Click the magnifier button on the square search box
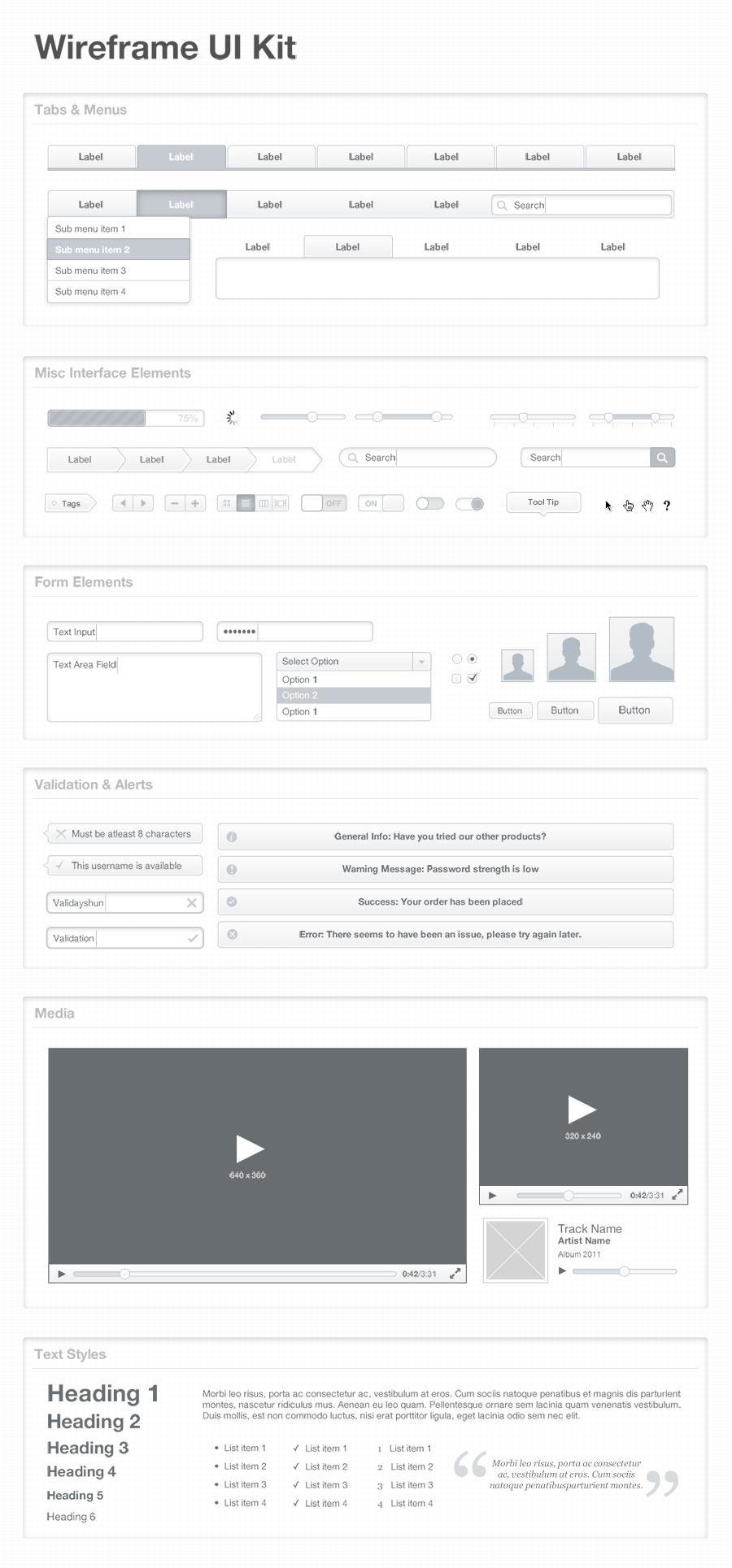The height and width of the screenshot is (1568, 732). (x=662, y=458)
